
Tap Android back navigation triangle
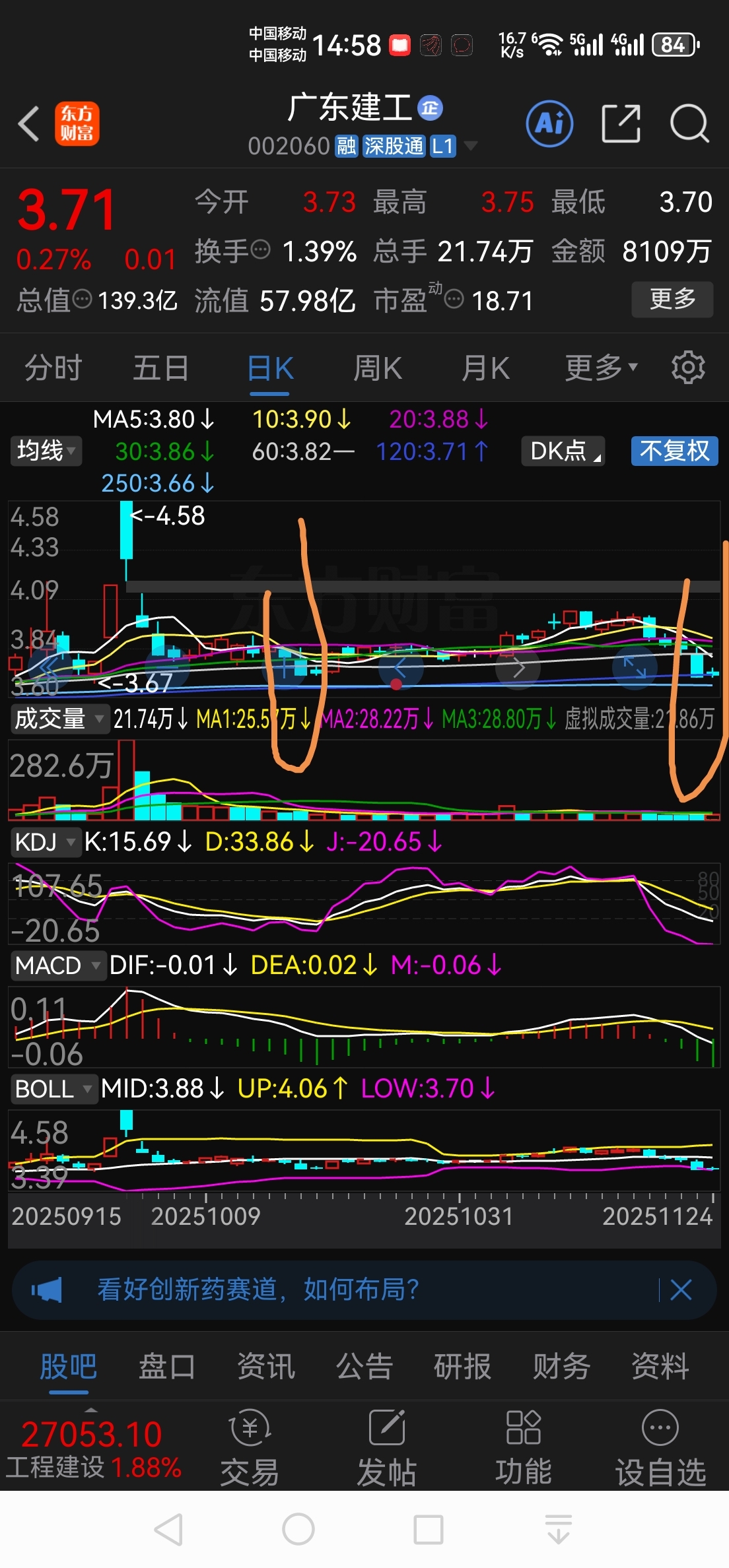(169, 1529)
